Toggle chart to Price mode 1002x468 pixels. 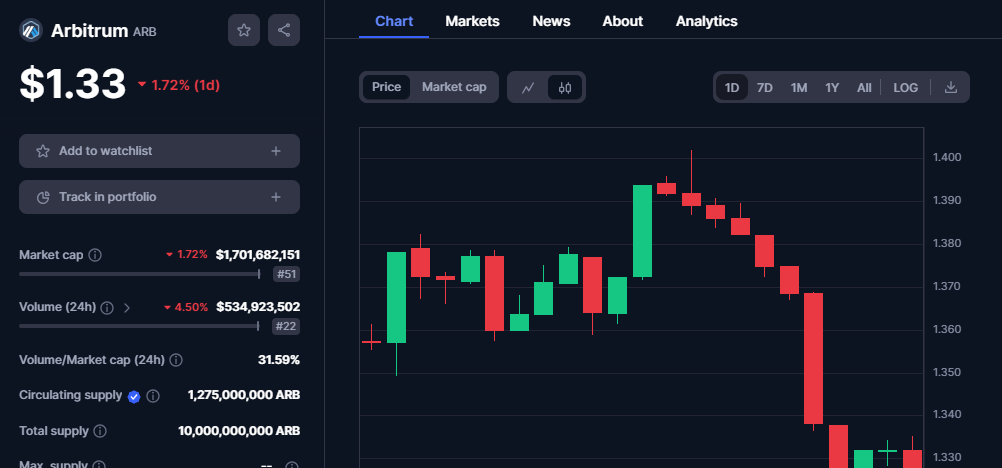pos(387,87)
